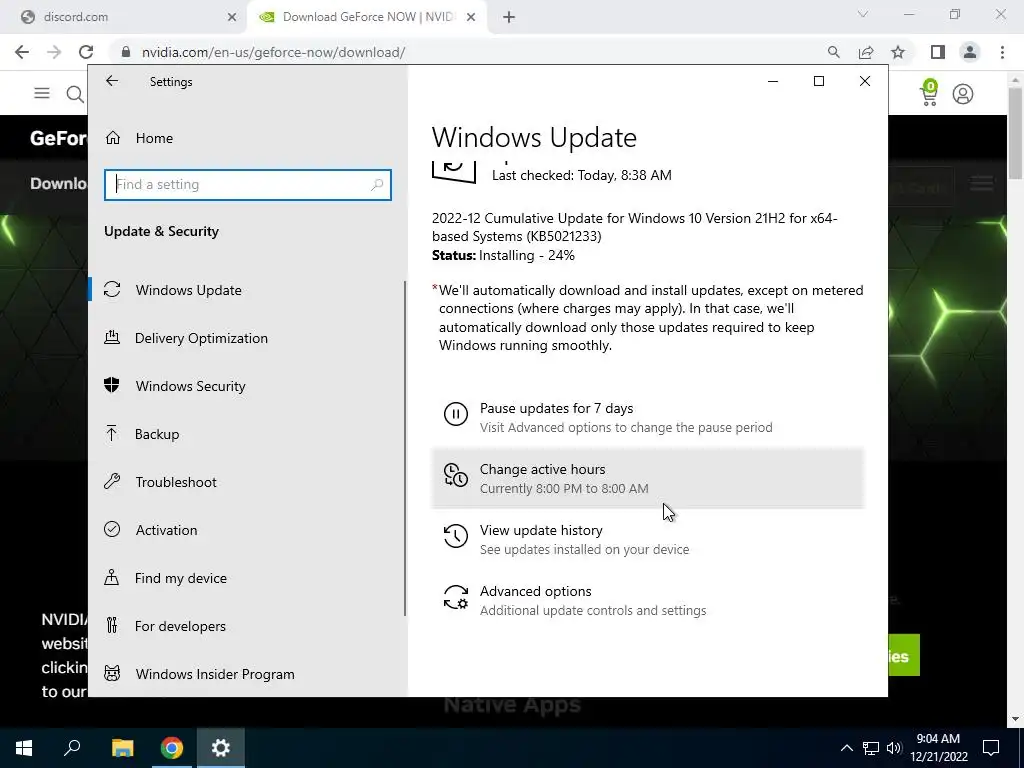Click the For developers tools icon
1024x768 pixels.
[x=112, y=626]
